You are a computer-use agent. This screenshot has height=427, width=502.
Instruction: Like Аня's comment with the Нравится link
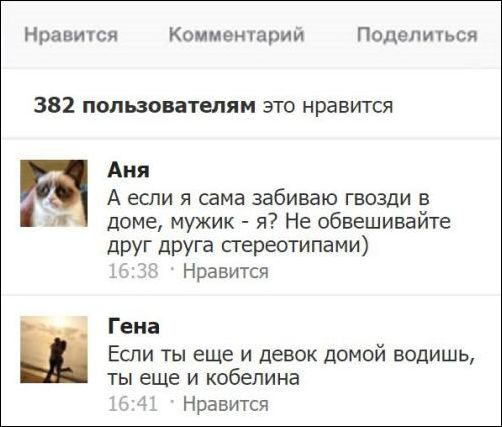226,271
